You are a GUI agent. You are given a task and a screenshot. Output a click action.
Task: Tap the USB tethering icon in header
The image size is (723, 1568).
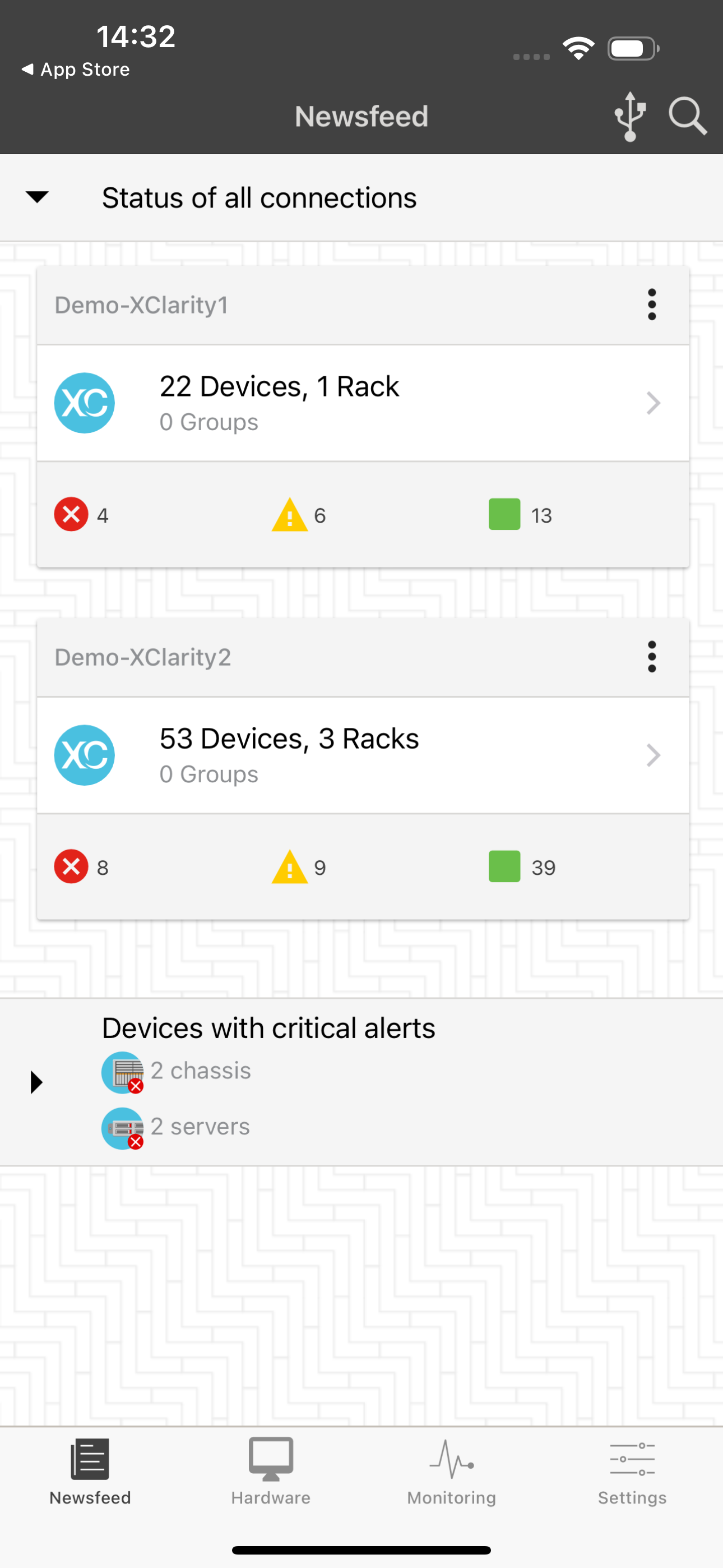pos(630,116)
